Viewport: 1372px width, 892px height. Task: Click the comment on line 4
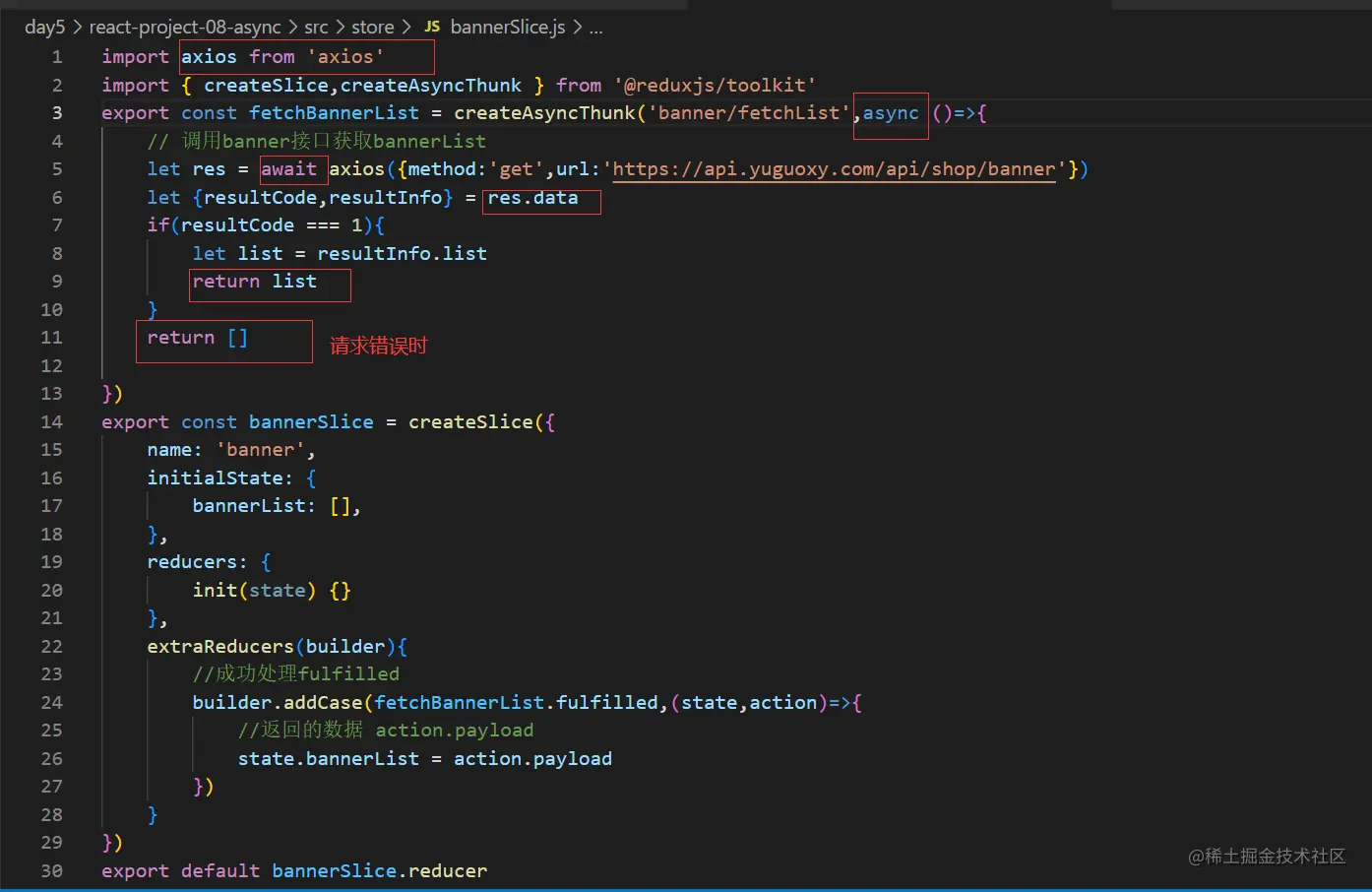pyautogui.click(x=317, y=141)
